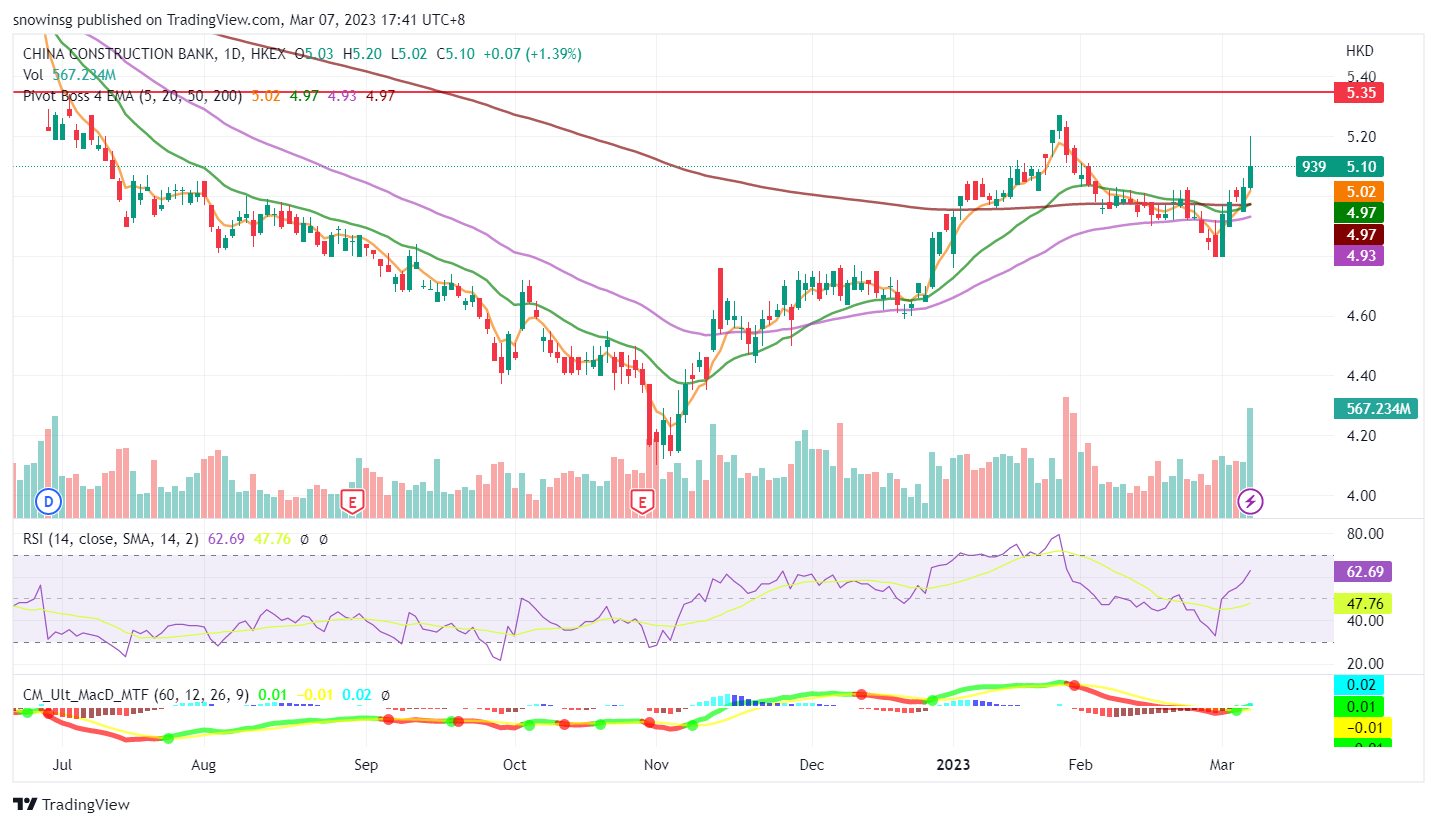Screen dimensions: 1437x826
Task: Click the HKD currency label
Action: click(x=1359, y=50)
